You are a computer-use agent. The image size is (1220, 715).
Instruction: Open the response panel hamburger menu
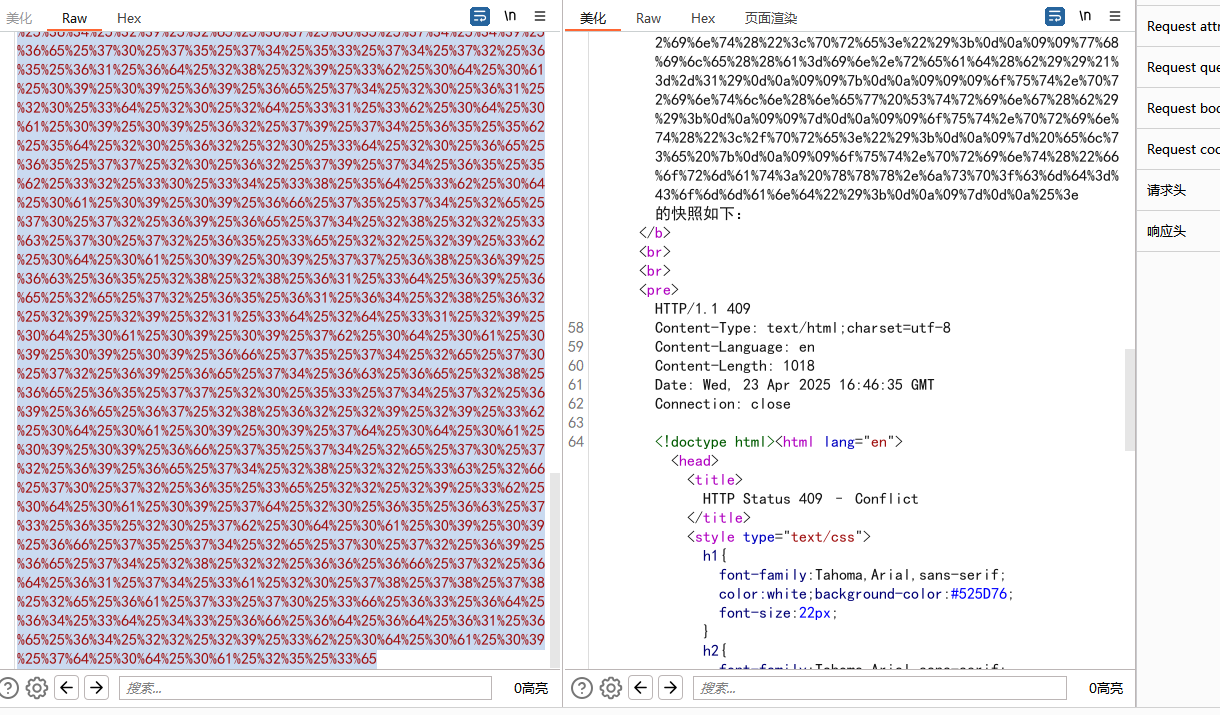coord(1115,16)
